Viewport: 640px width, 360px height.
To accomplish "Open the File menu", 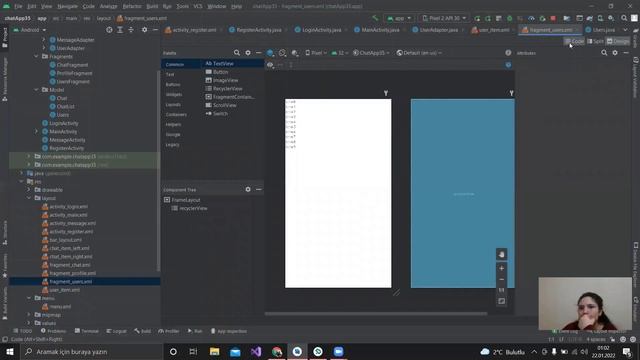I will (x=18, y=6).
